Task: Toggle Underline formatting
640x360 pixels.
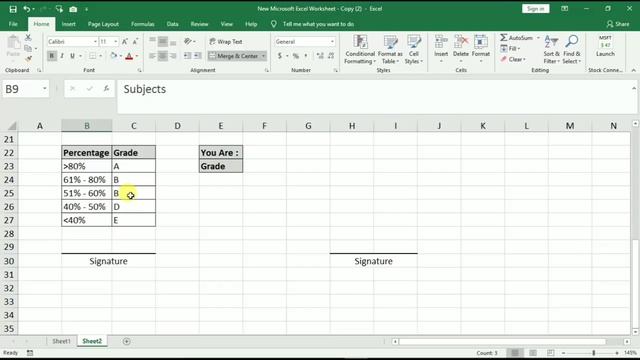Action: pos(72,56)
